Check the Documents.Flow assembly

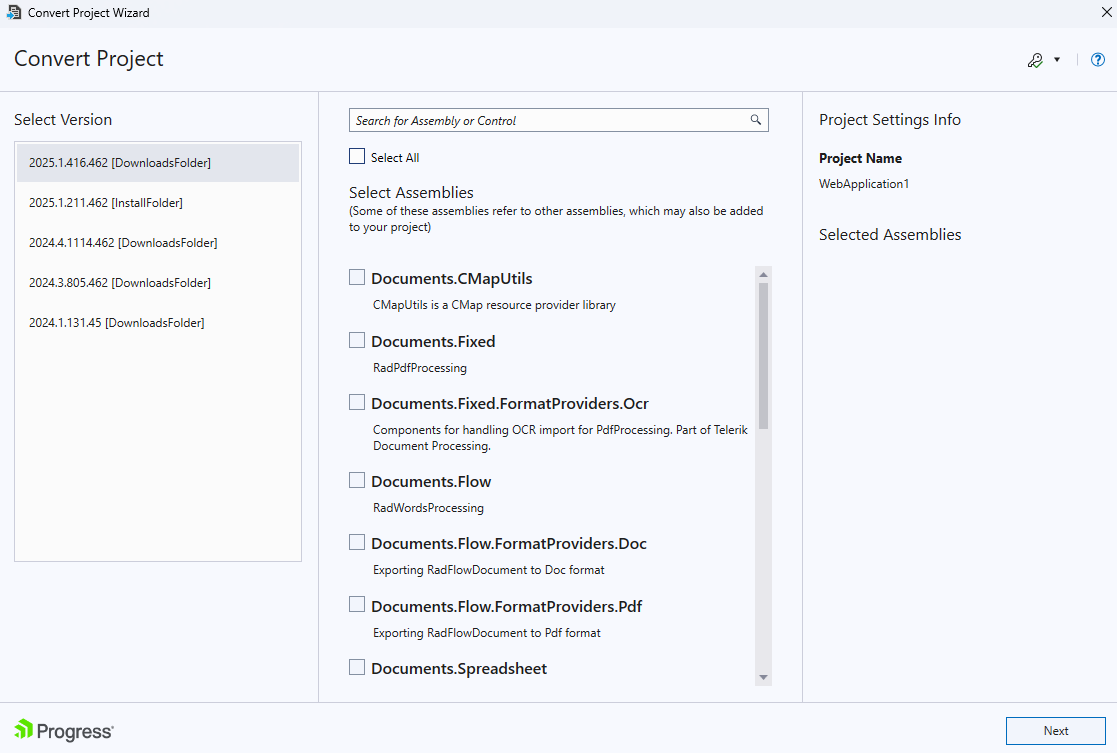pos(357,479)
